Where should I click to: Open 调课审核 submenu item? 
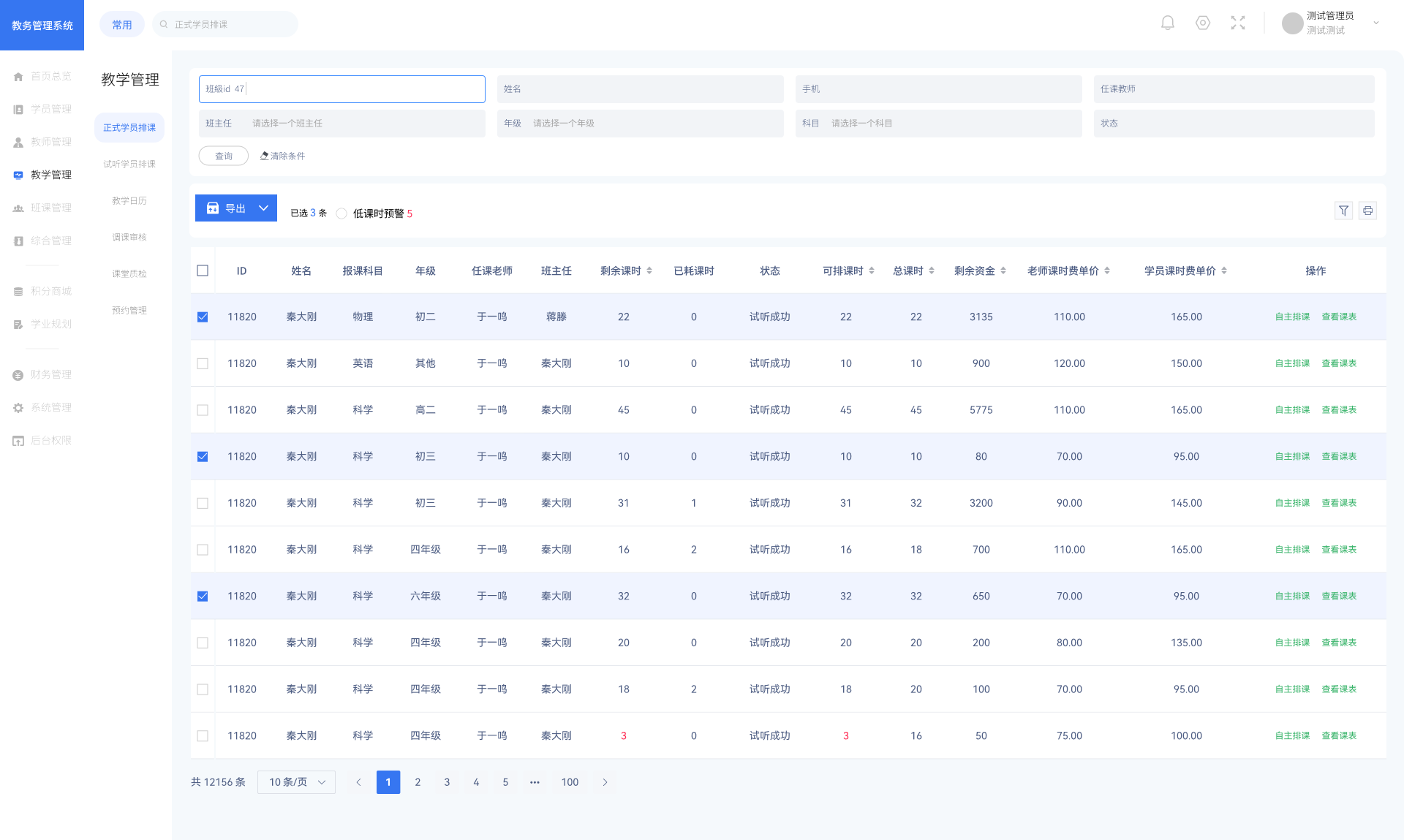click(129, 237)
